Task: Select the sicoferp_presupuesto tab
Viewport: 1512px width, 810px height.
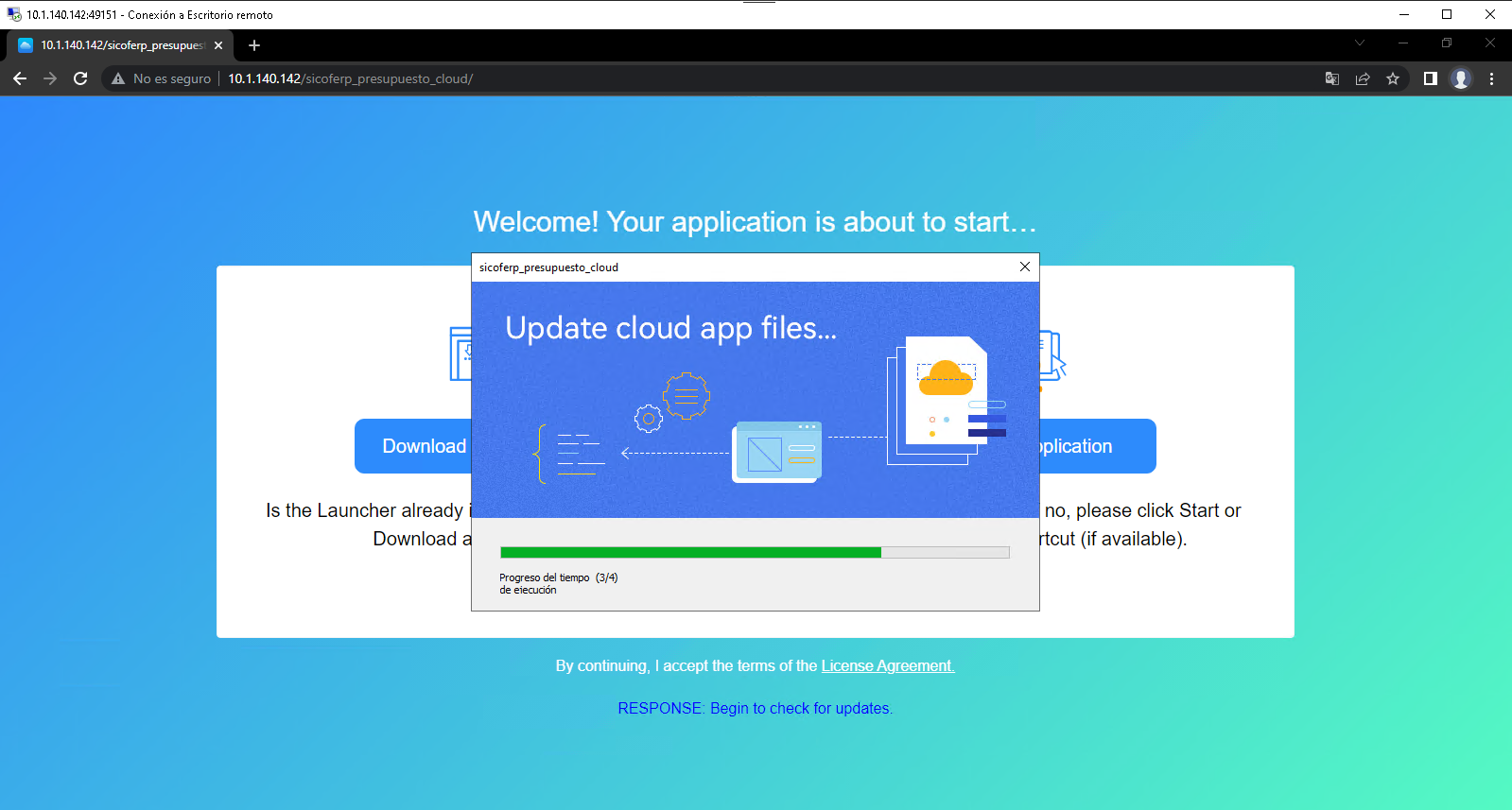Action: (x=113, y=45)
